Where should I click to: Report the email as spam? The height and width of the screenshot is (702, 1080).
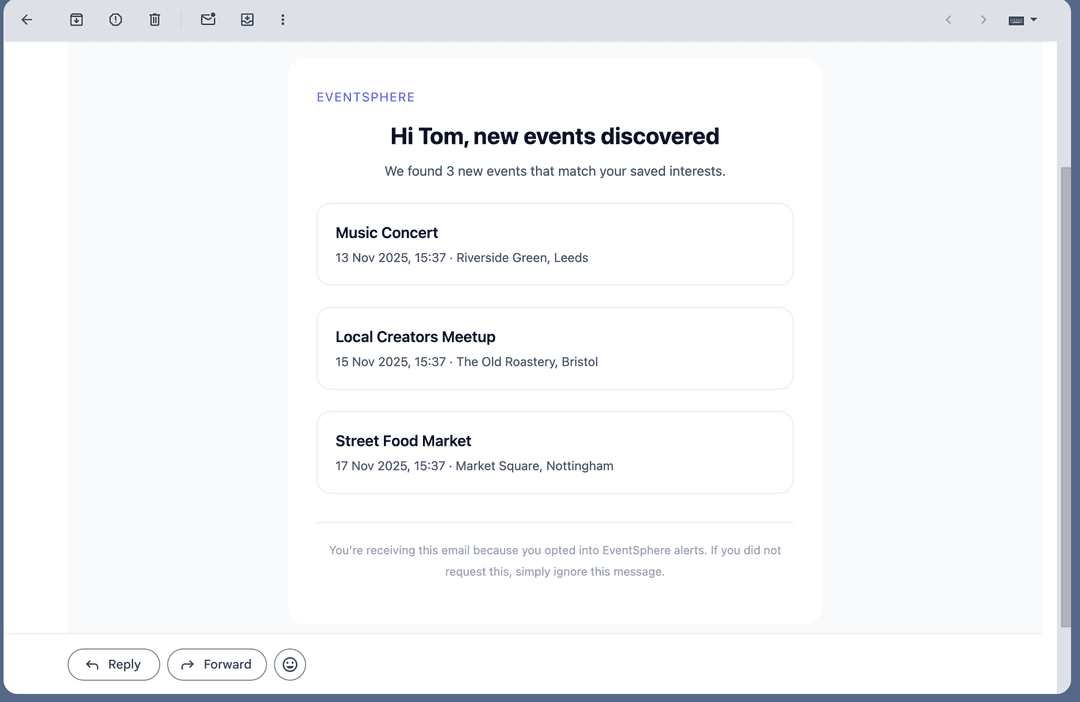pyautogui.click(x=115, y=19)
